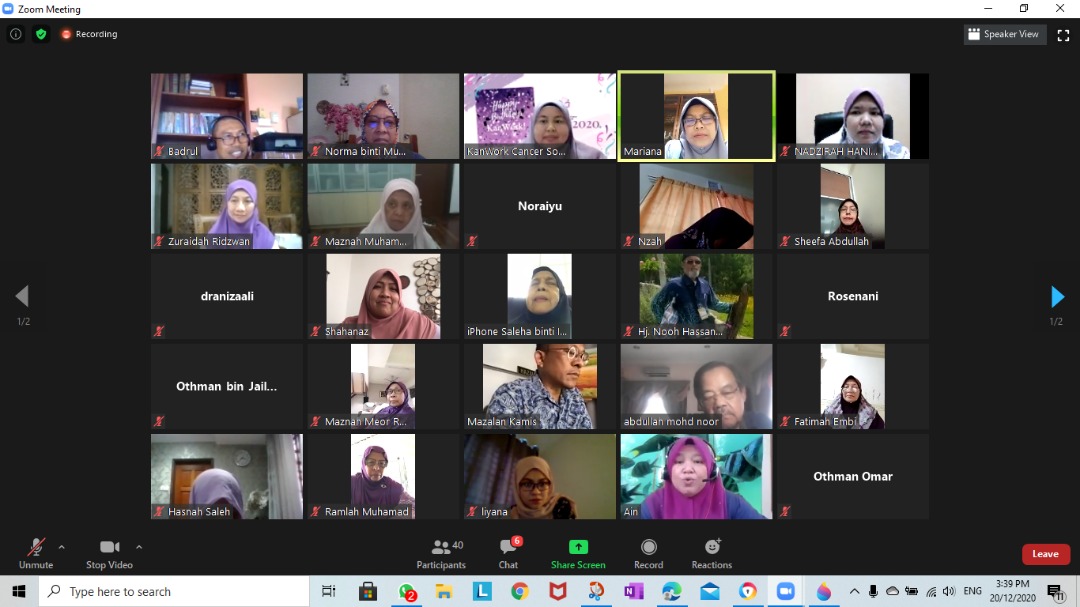Select the Othman Omar participant tile
1080x607 pixels.
853,476
